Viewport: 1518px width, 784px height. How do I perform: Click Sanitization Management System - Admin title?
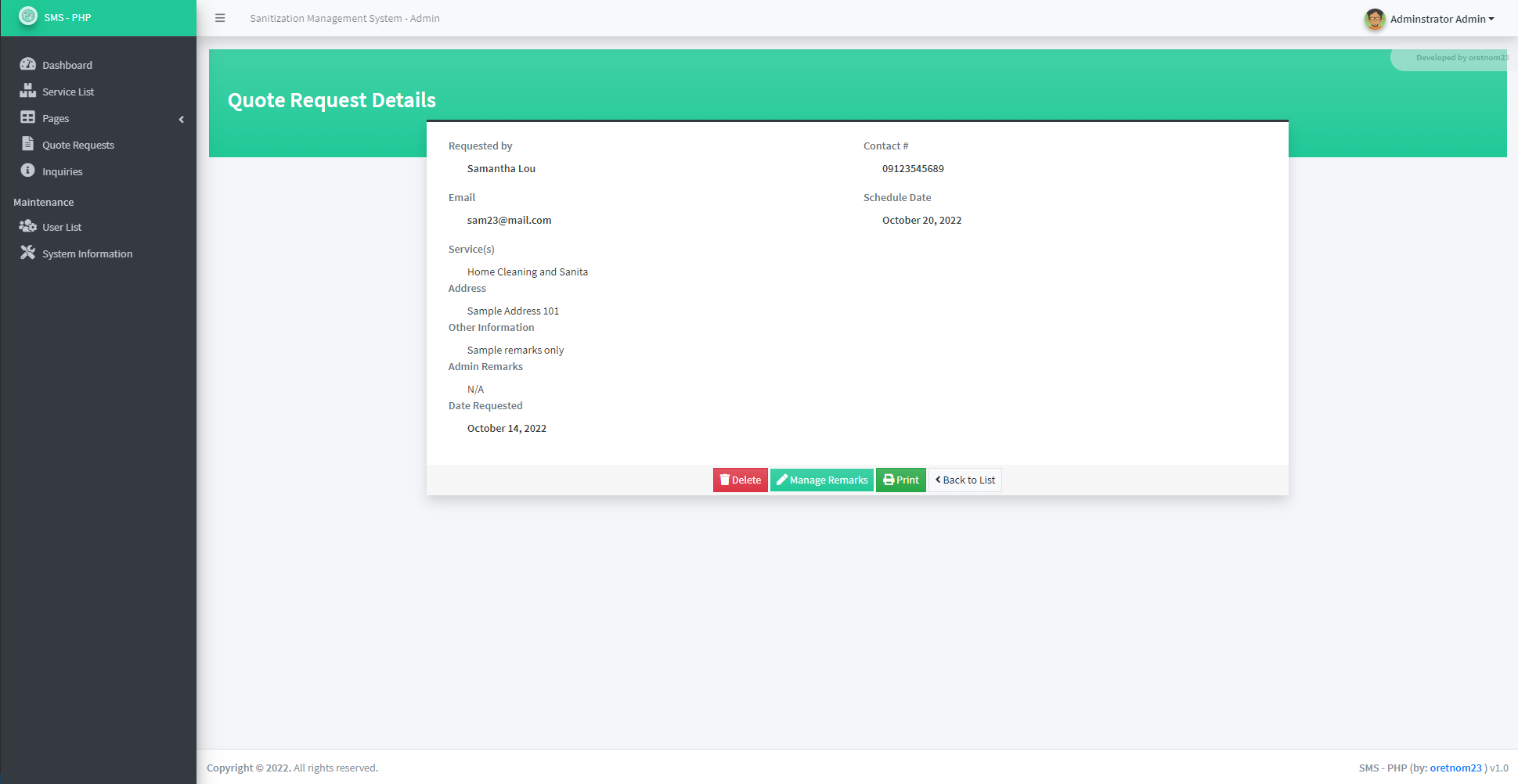344,18
